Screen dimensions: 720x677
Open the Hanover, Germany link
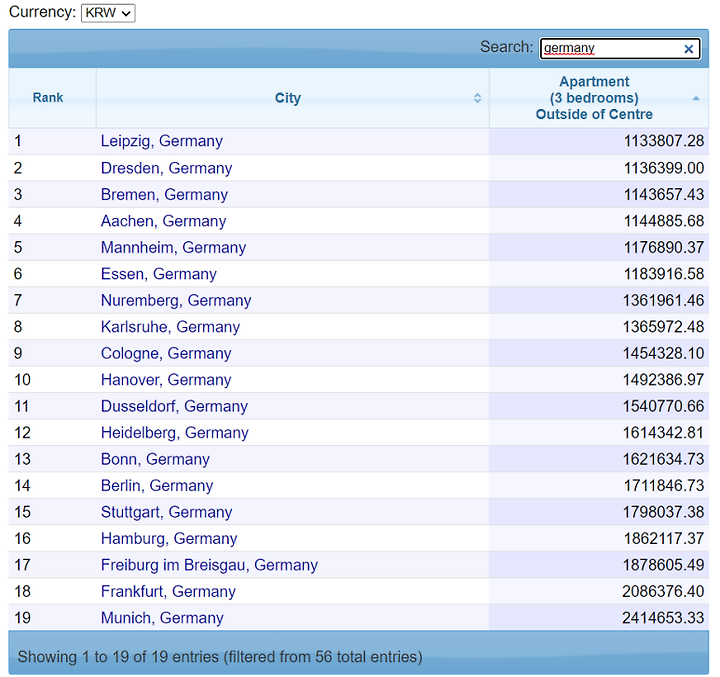point(166,380)
